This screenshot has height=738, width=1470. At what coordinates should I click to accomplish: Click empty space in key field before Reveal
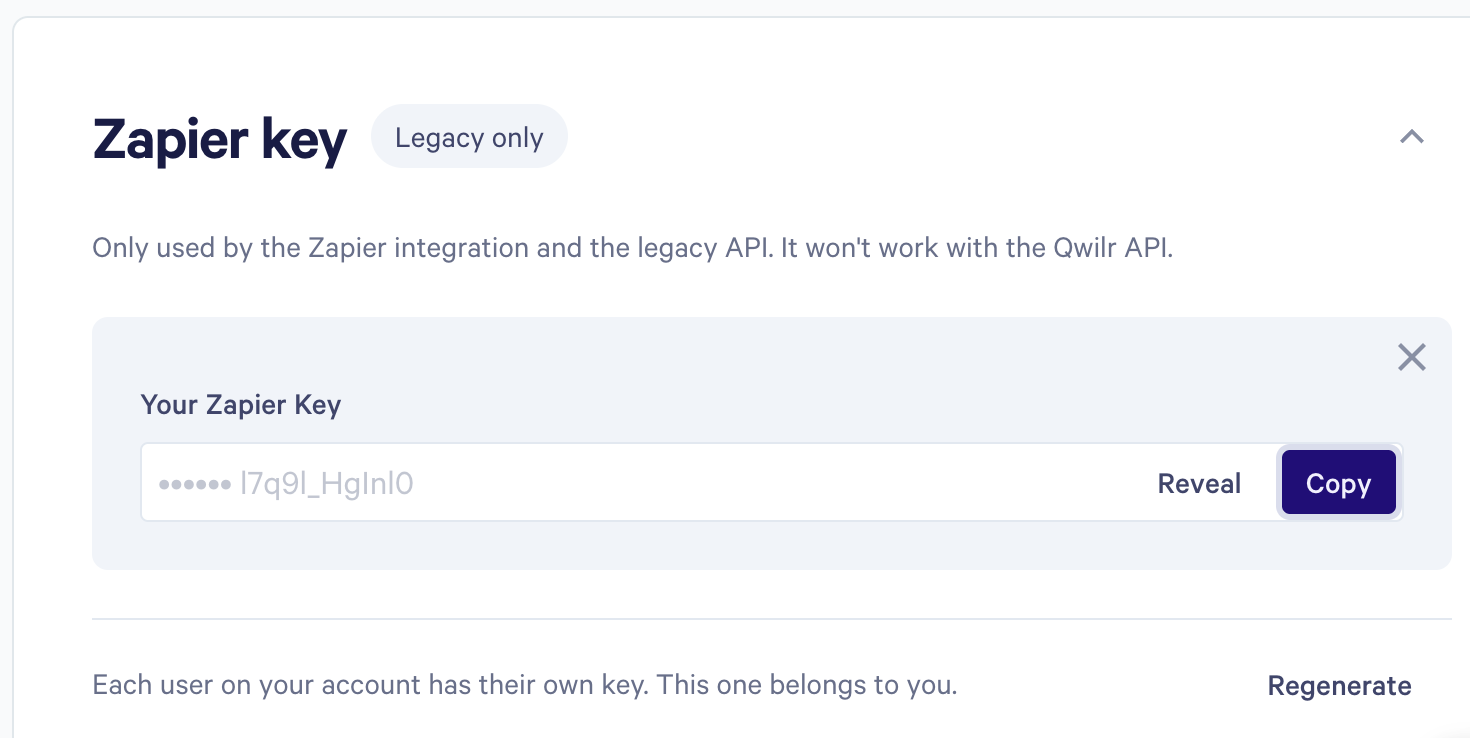click(x=780, y=484)
